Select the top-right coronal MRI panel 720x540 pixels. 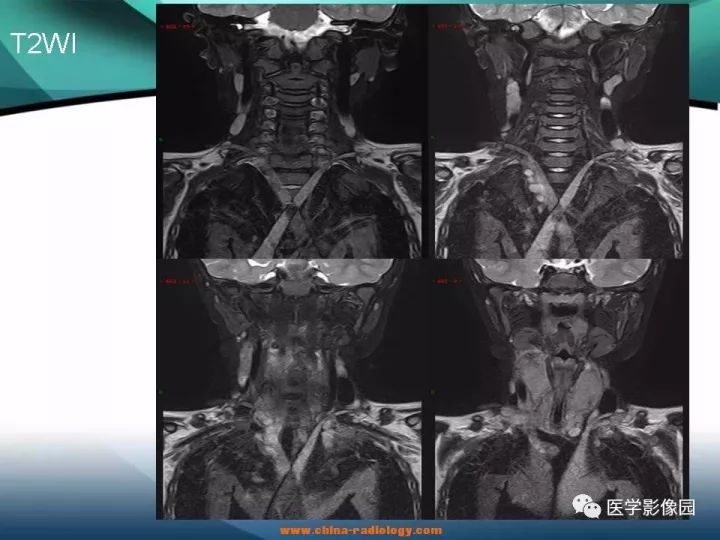pos(558,131)
